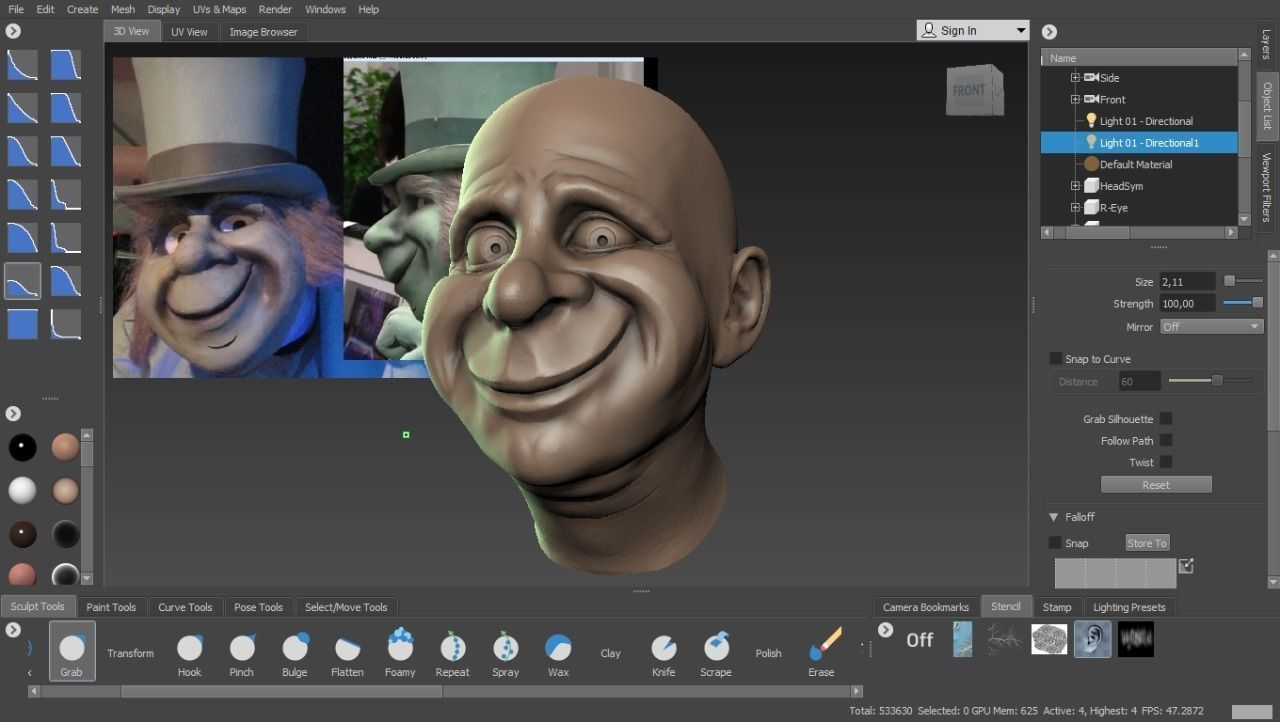Choose the Polish tool
The width and height of the screenshot is (1280, 722).
(769, 653)
